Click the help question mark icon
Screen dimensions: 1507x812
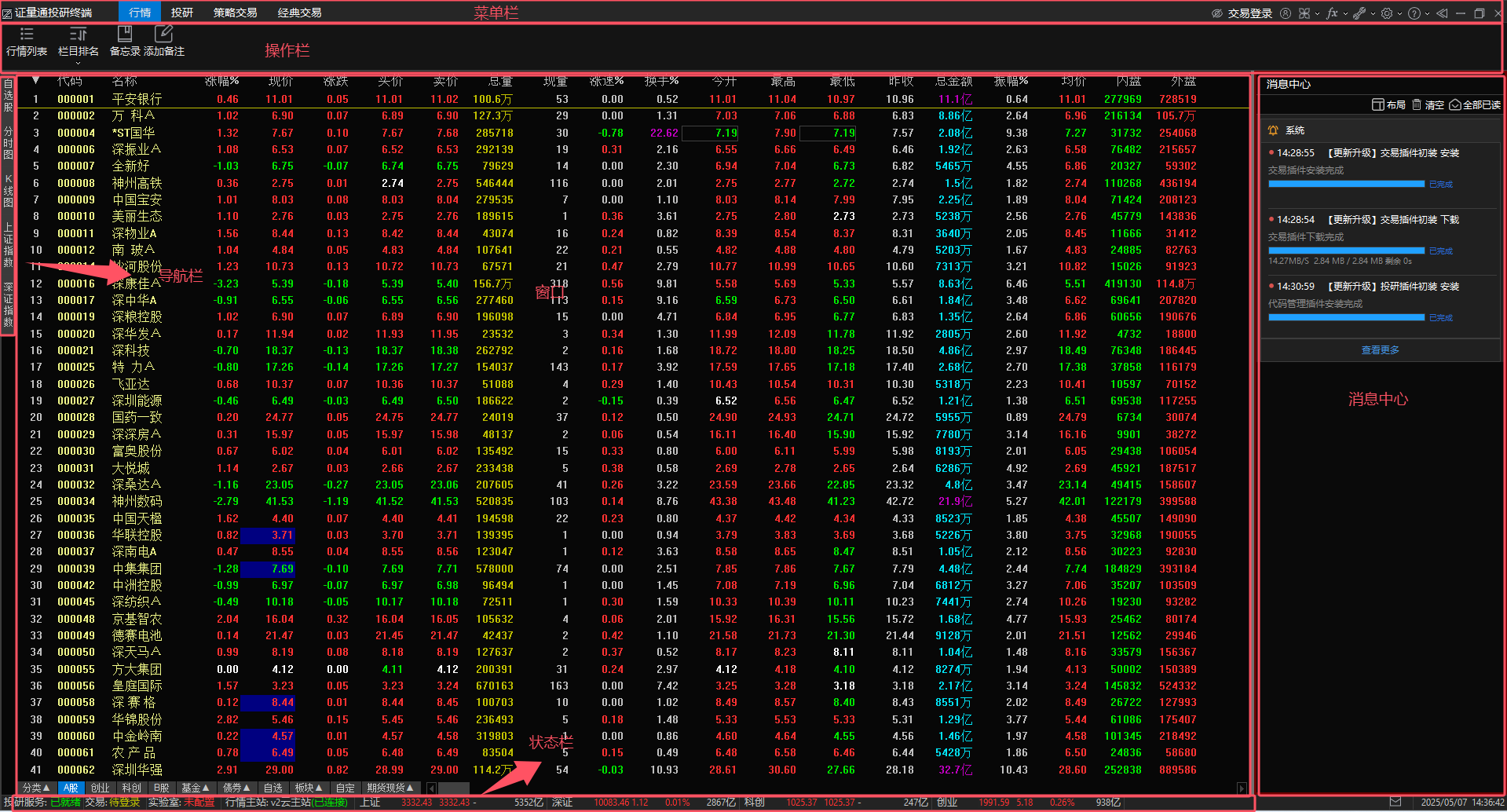coord(1414,13)
